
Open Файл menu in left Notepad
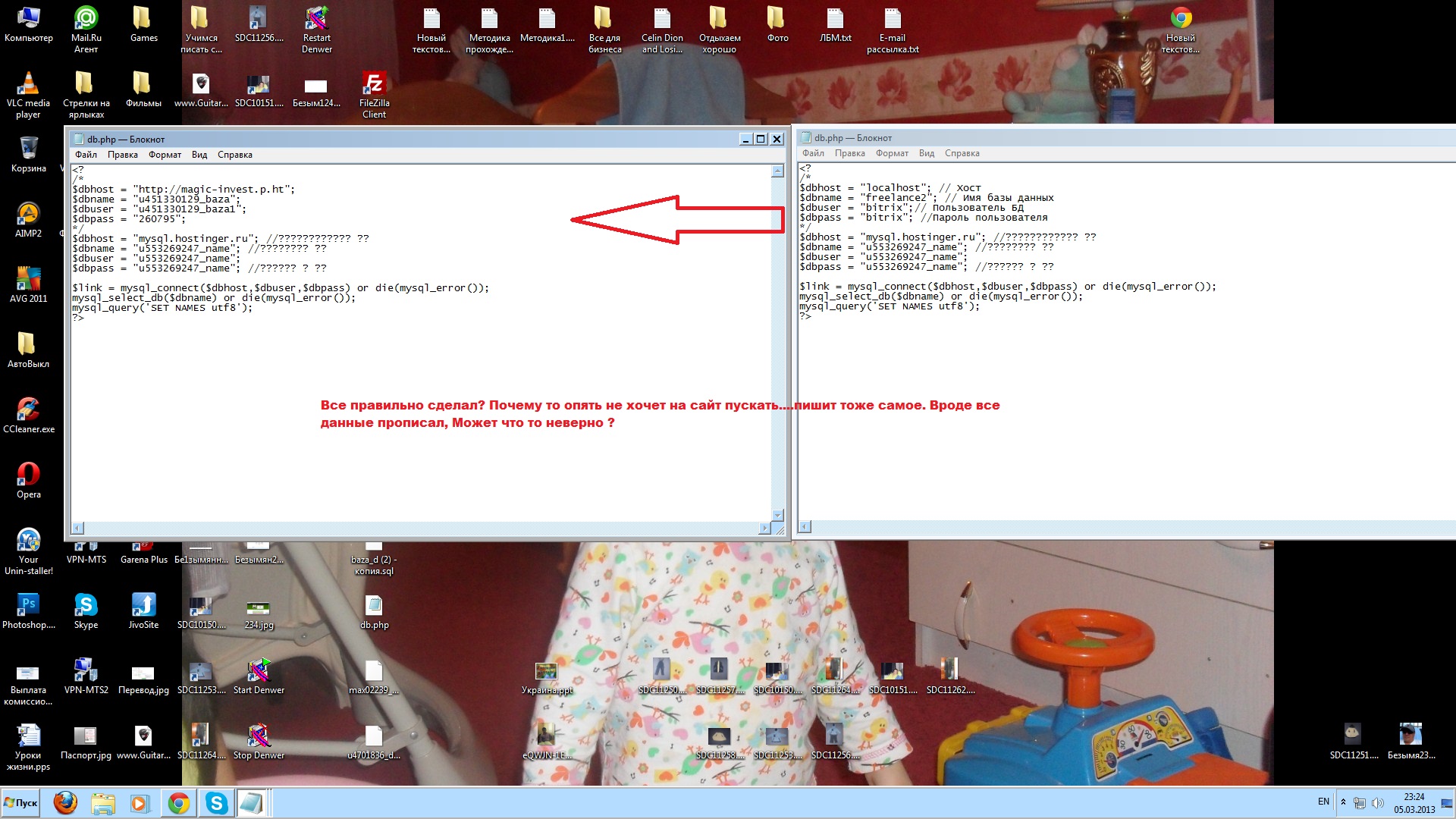click(x=86, y=155)
